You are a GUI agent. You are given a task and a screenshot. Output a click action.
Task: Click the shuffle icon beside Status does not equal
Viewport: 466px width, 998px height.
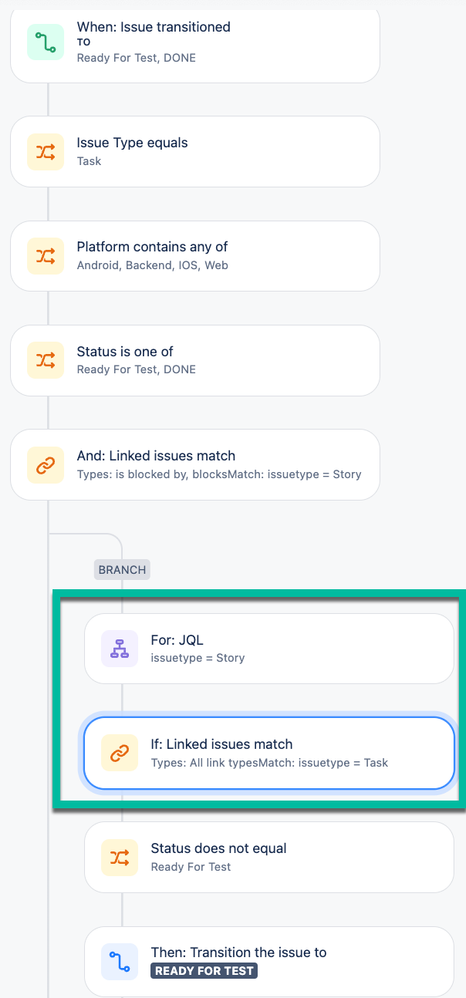click(120, 857)
